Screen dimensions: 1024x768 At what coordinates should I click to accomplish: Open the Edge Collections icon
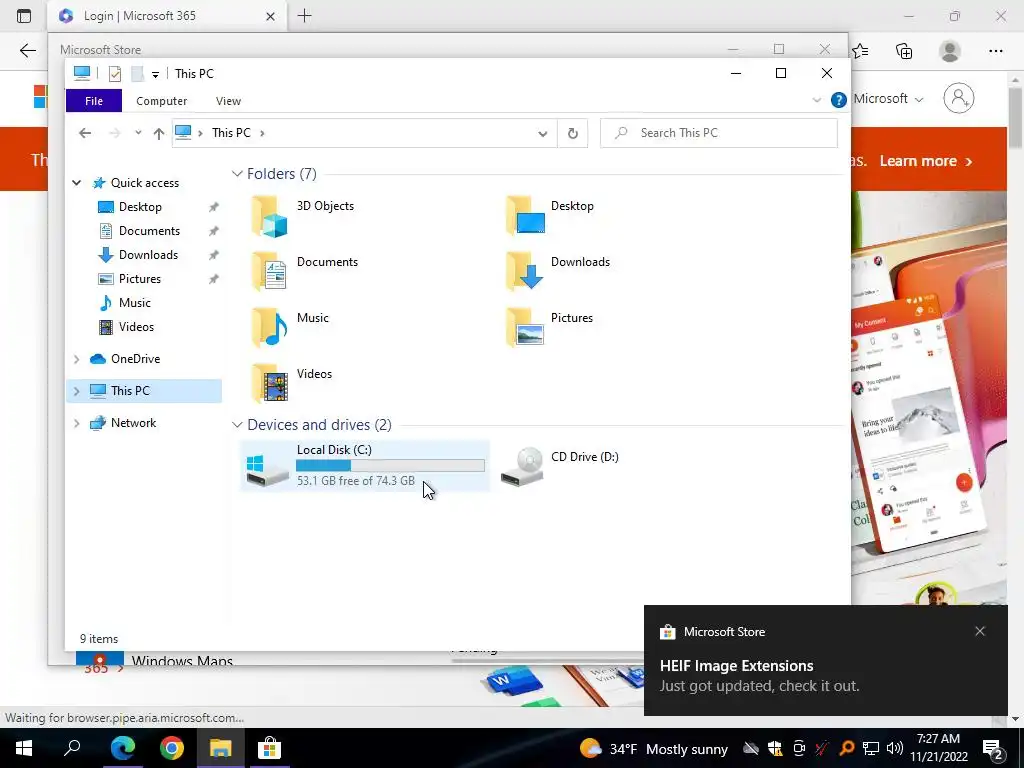pos(904,51)
